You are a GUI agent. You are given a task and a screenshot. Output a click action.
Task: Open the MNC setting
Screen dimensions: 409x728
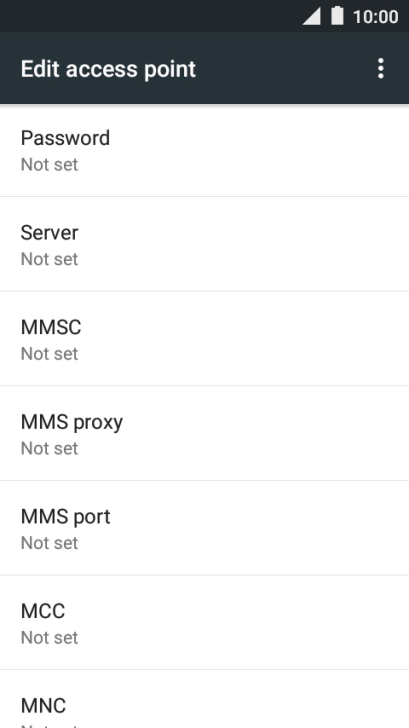coord(204,699)
